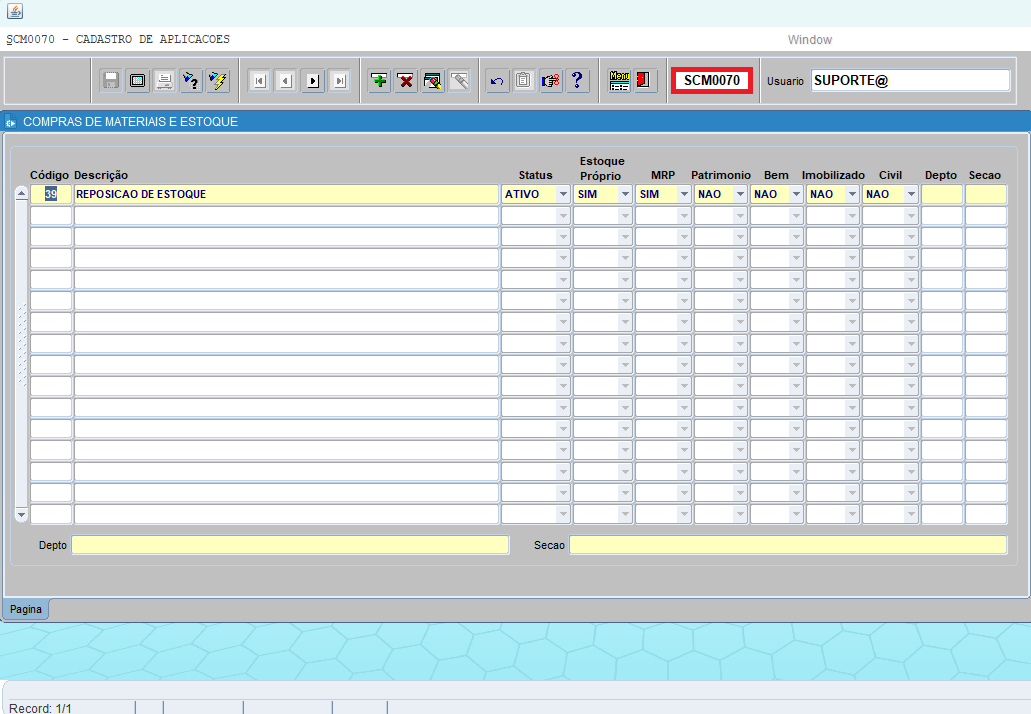This screenshot has height=714, width=1031.
Task: Undo changes with the blue arrow icon
Action: (497, 81)
